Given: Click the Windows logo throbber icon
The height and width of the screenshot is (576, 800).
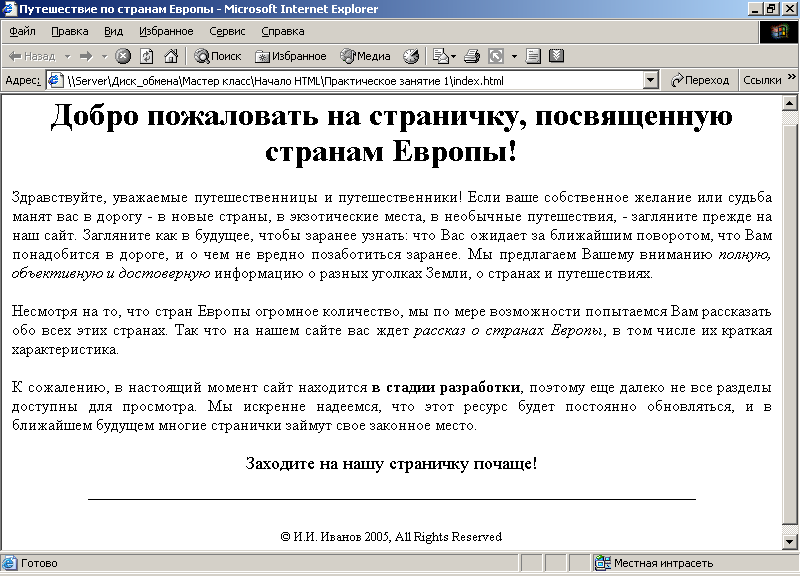Looking at the screenshot, I should (x=778, y=32).
